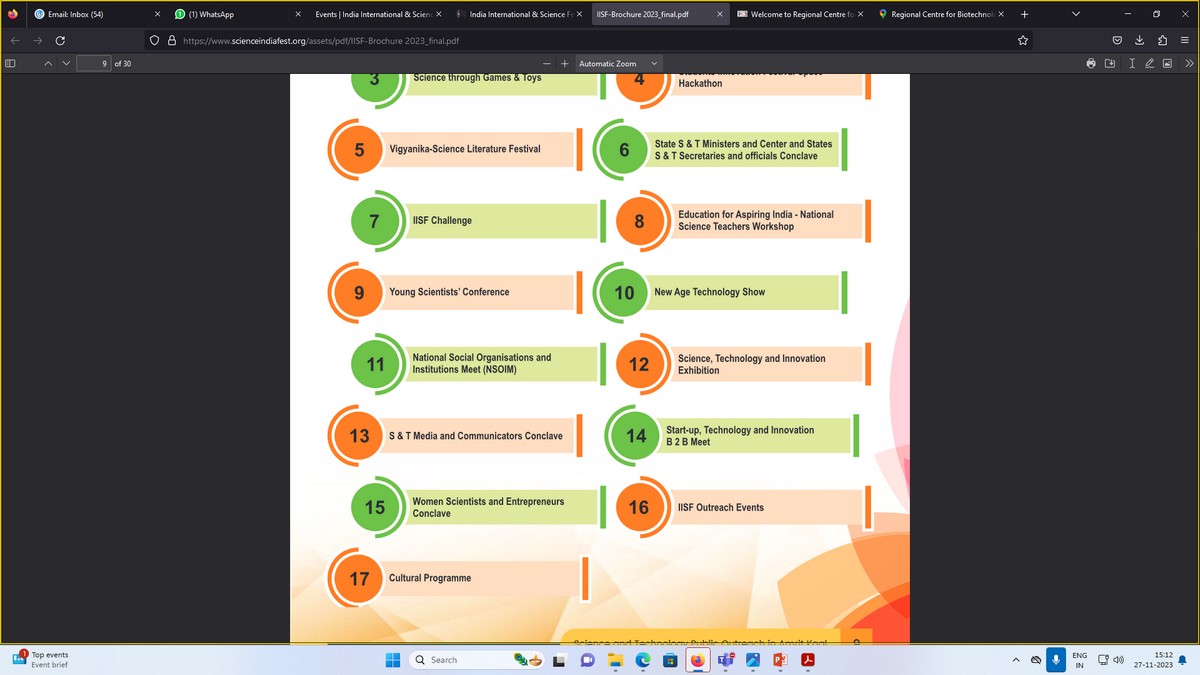
Task: Open Adobe Acrobat from taskbar
Action: [807, 660]
